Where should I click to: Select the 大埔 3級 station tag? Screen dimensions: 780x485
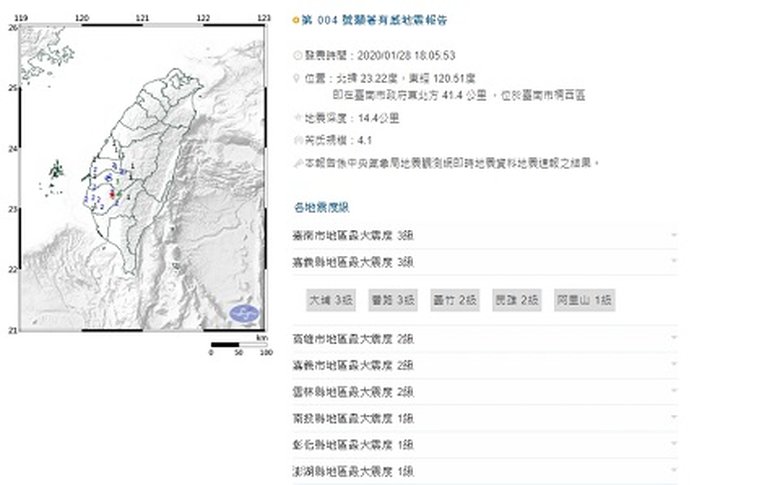331,300
